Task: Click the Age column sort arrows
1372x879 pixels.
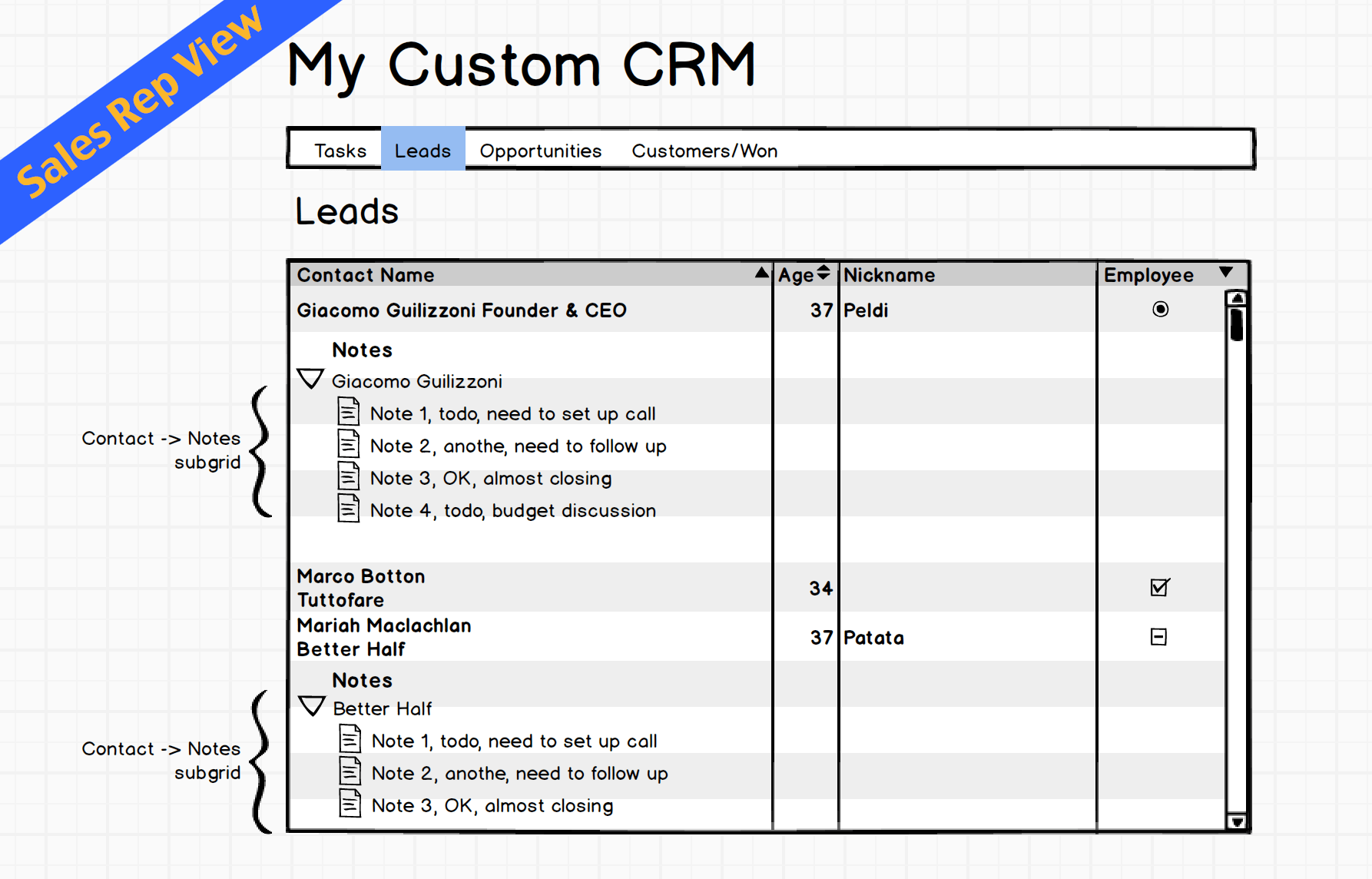Action: coord(824,272)
